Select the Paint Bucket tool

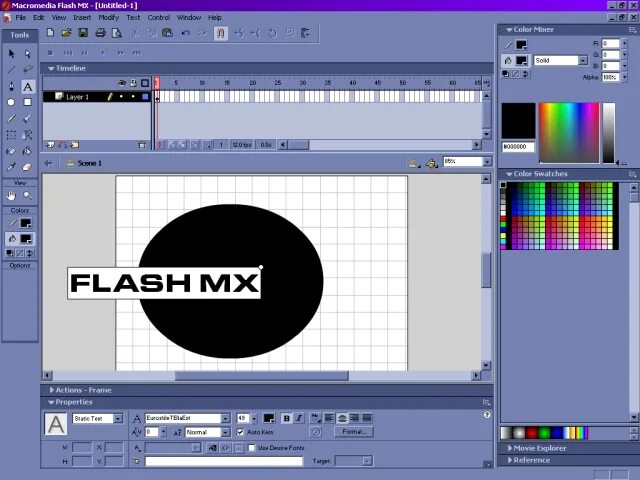[x=27, y=151]
